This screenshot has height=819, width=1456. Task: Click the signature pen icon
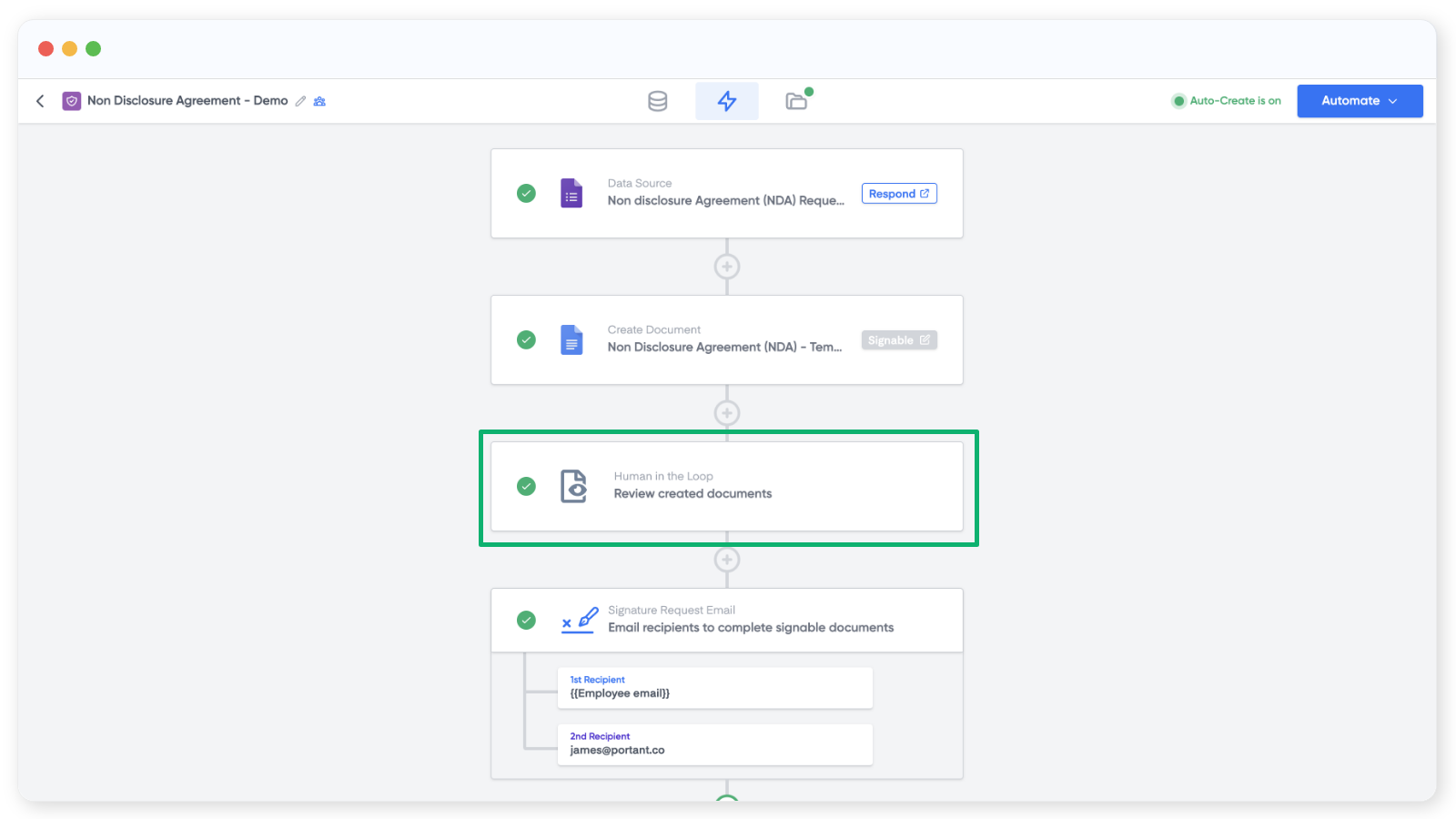pyautogui.click(x=579, y=620)
